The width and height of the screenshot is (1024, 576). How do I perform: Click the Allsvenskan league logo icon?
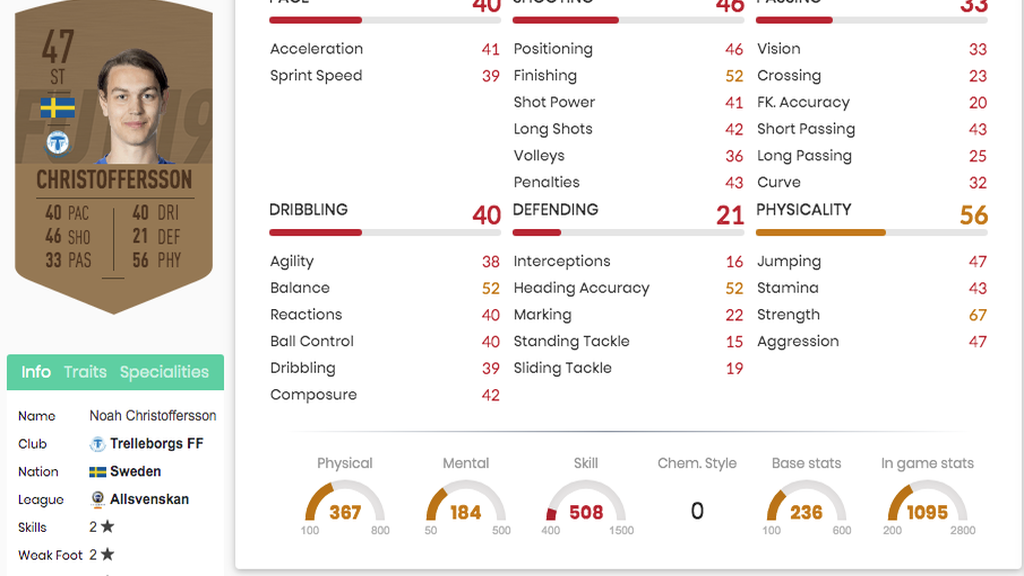[x=97, y=500]
